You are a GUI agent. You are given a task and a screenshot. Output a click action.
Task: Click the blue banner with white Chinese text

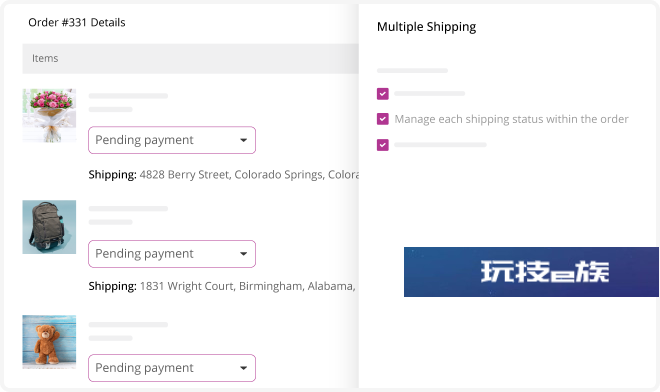531,272
